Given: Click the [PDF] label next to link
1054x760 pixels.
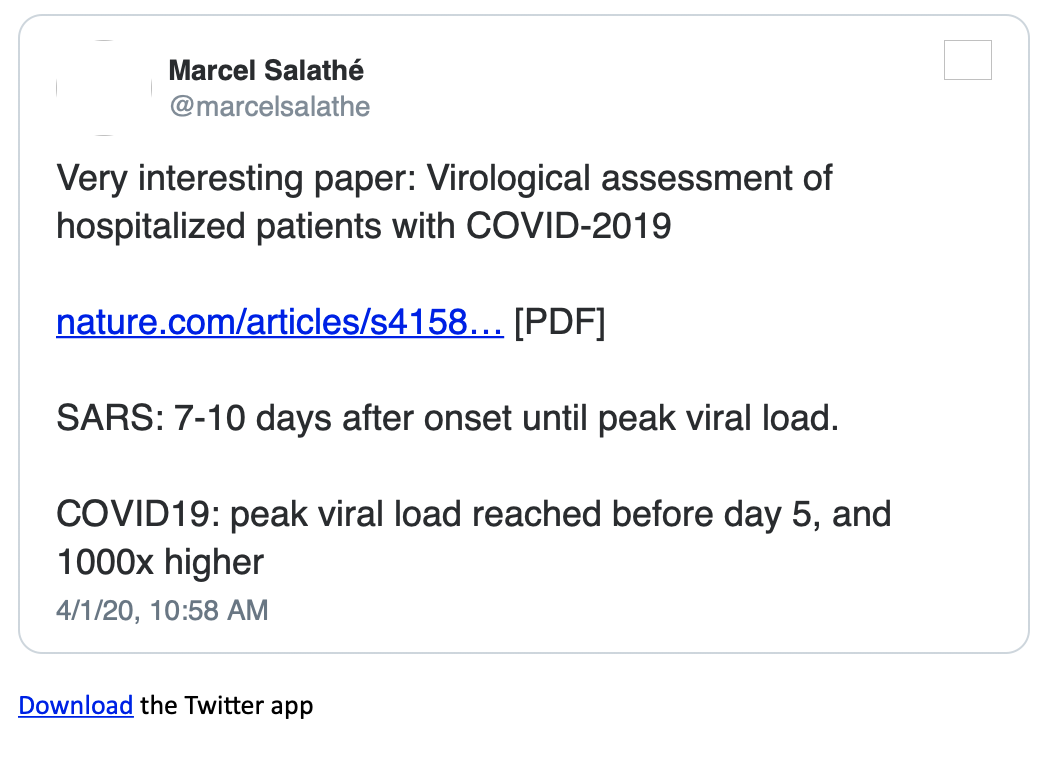Looking at the screenshot, I should point(559,323).
